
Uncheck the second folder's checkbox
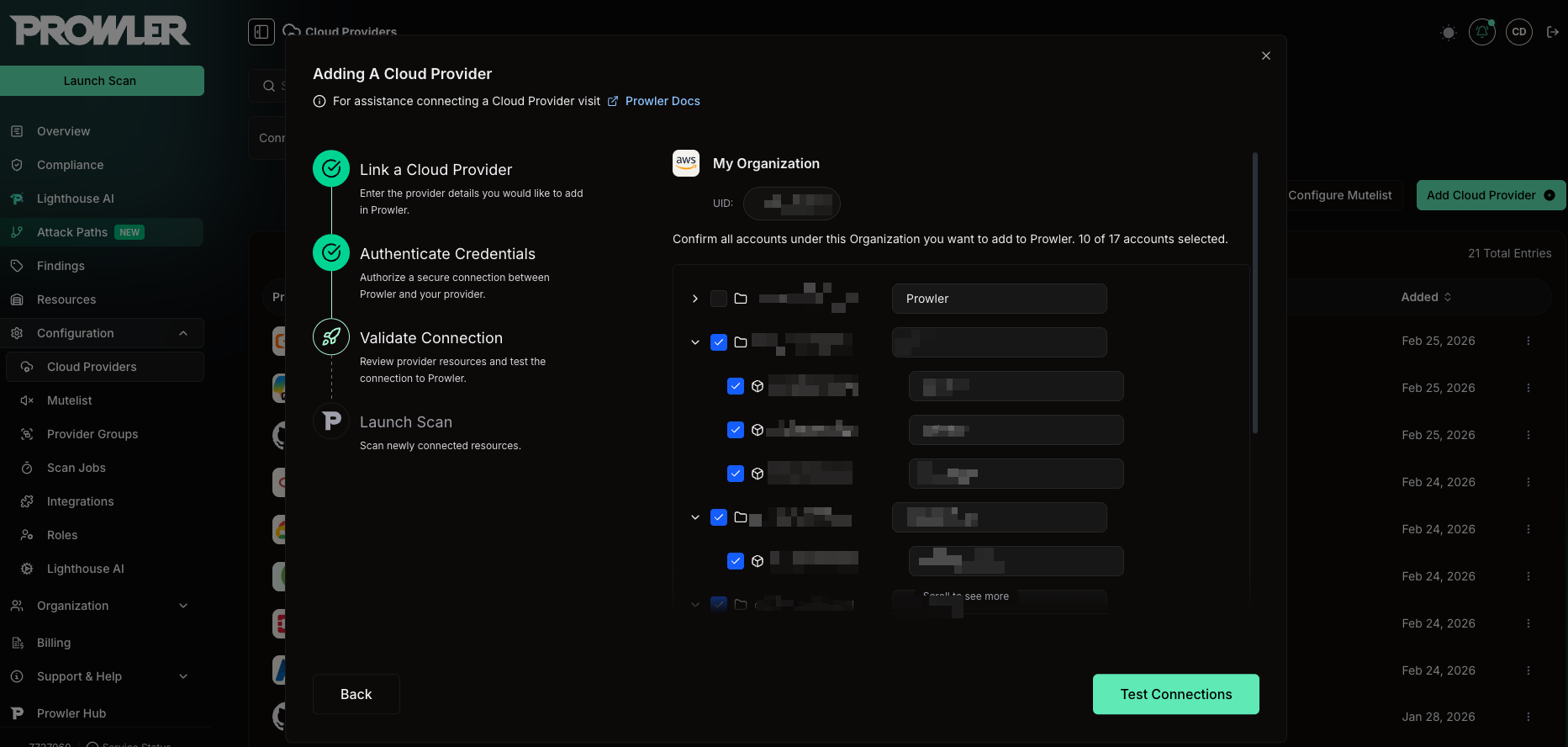click(x=719, y=342)
